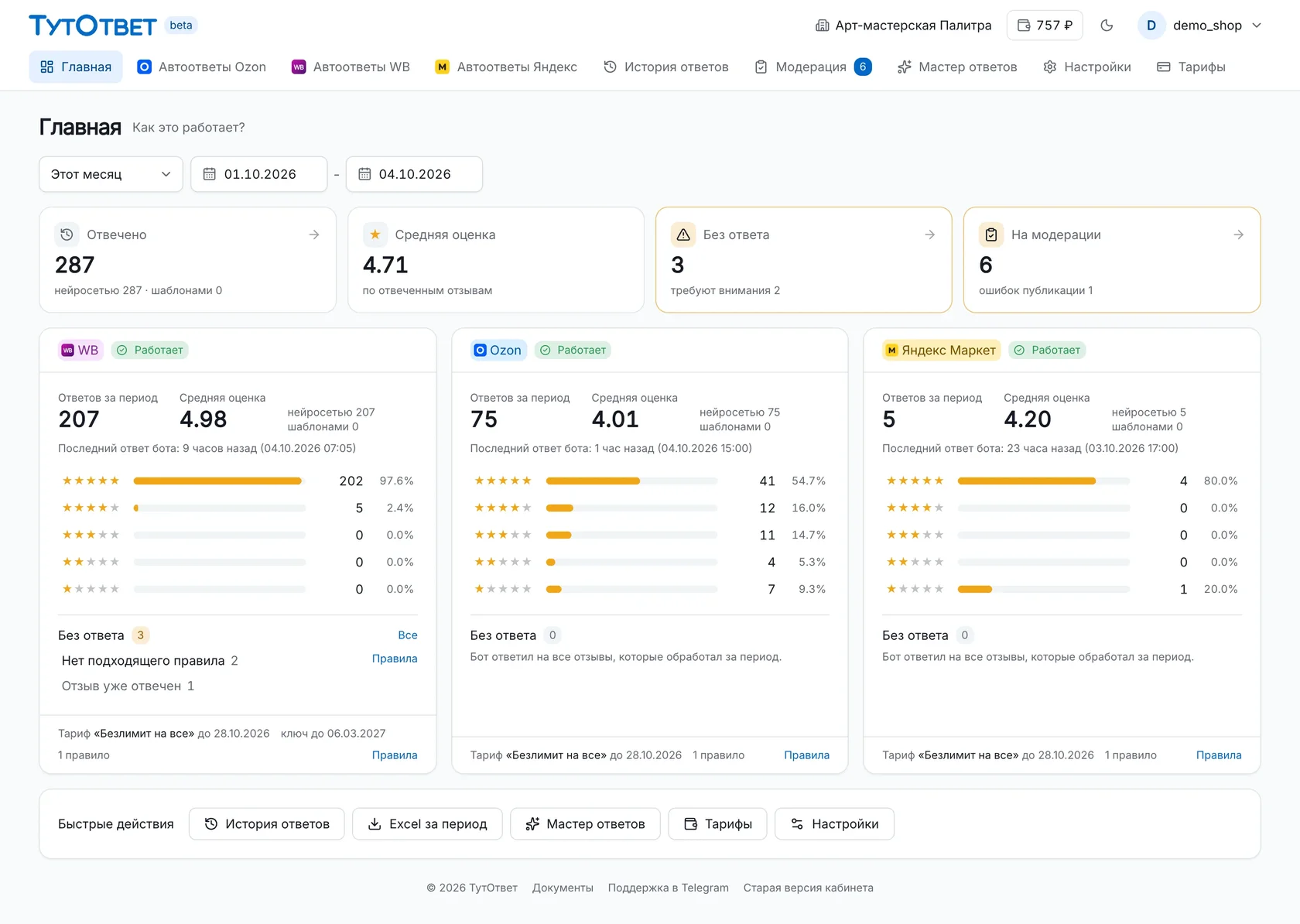Viewport: 1300px width, 924px height.
Task: Download Excel за период
Action: click(x=427, y=824)
